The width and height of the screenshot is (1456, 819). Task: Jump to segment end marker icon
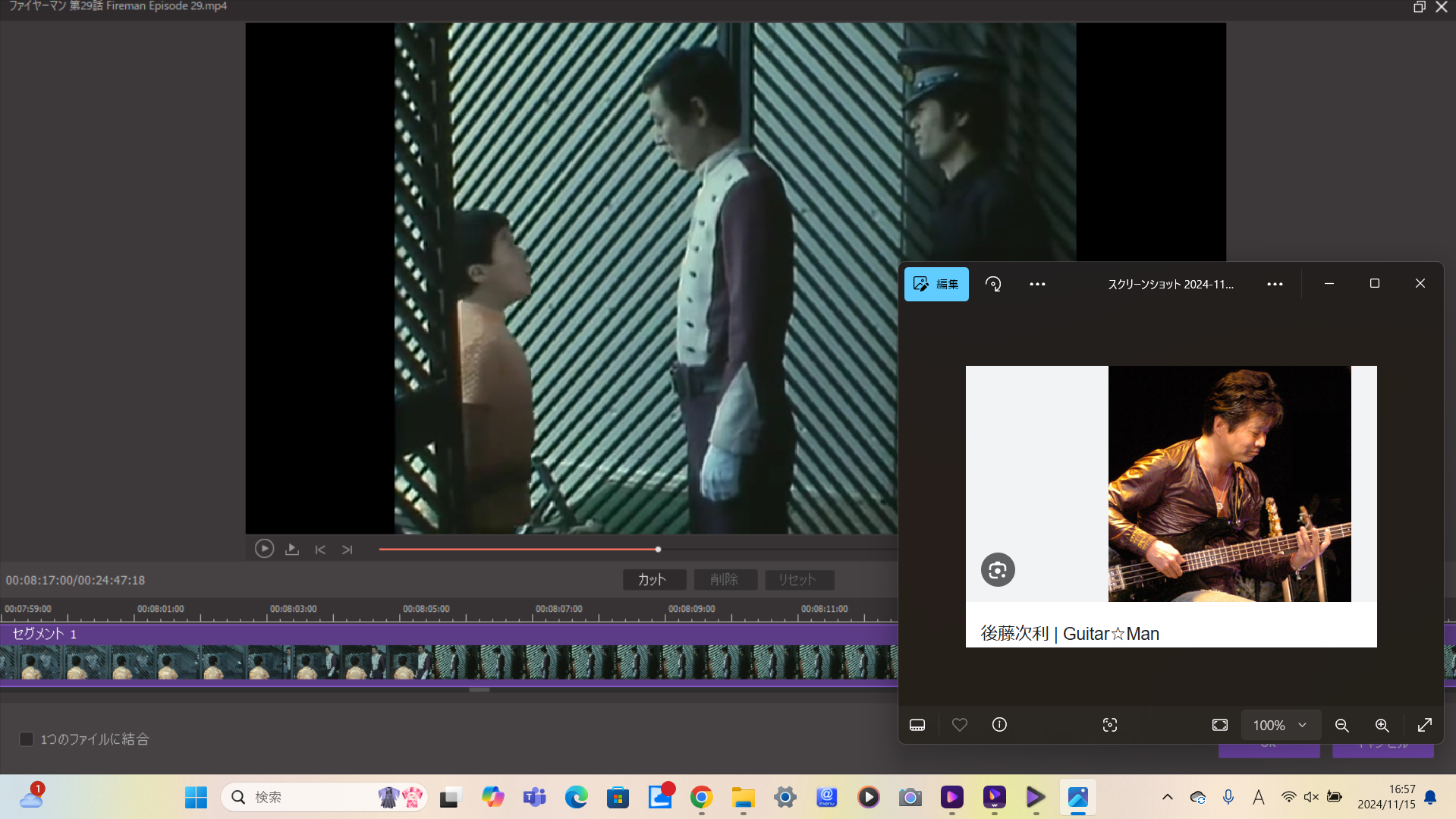tap(347, 550)
